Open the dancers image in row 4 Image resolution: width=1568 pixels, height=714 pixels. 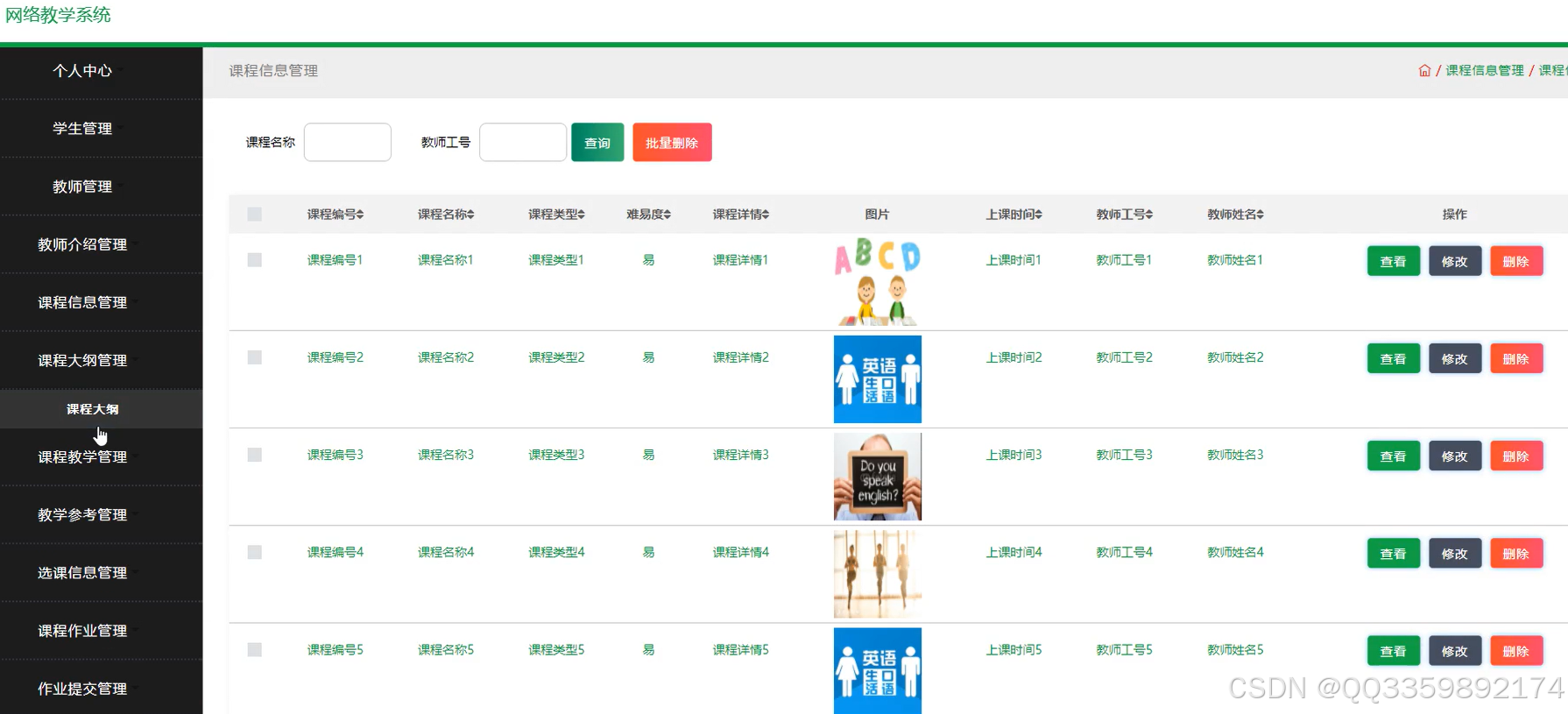[x=877, y=574]
